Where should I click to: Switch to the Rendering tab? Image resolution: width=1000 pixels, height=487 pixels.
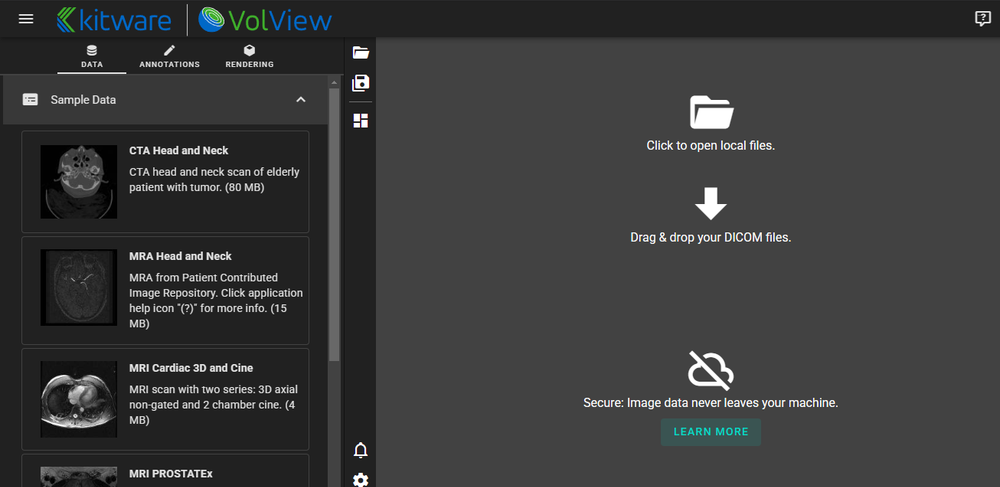(x=249, y=56)
